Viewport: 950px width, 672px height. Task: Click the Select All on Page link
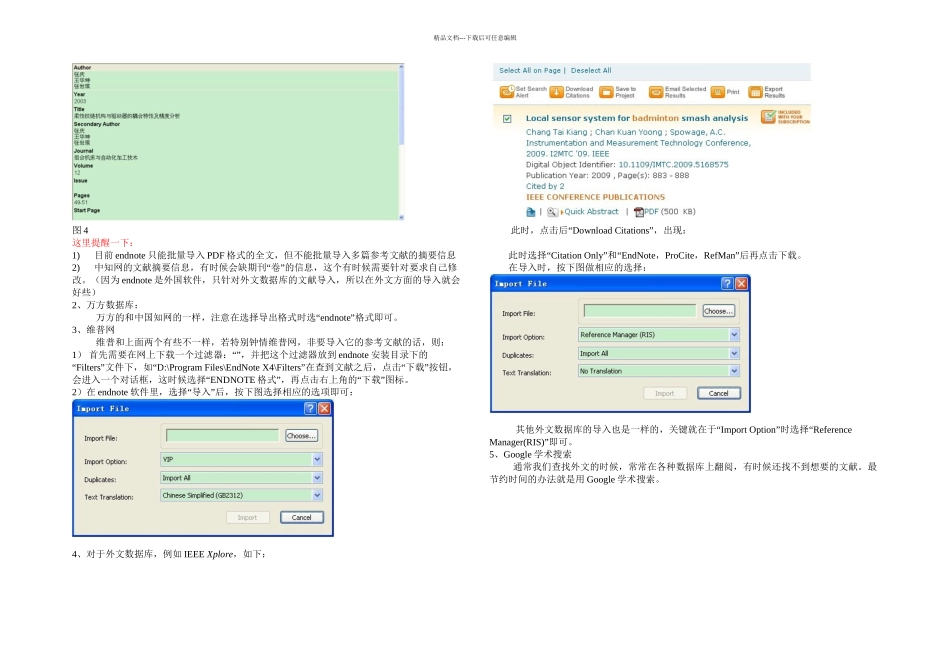click(530, 70)
